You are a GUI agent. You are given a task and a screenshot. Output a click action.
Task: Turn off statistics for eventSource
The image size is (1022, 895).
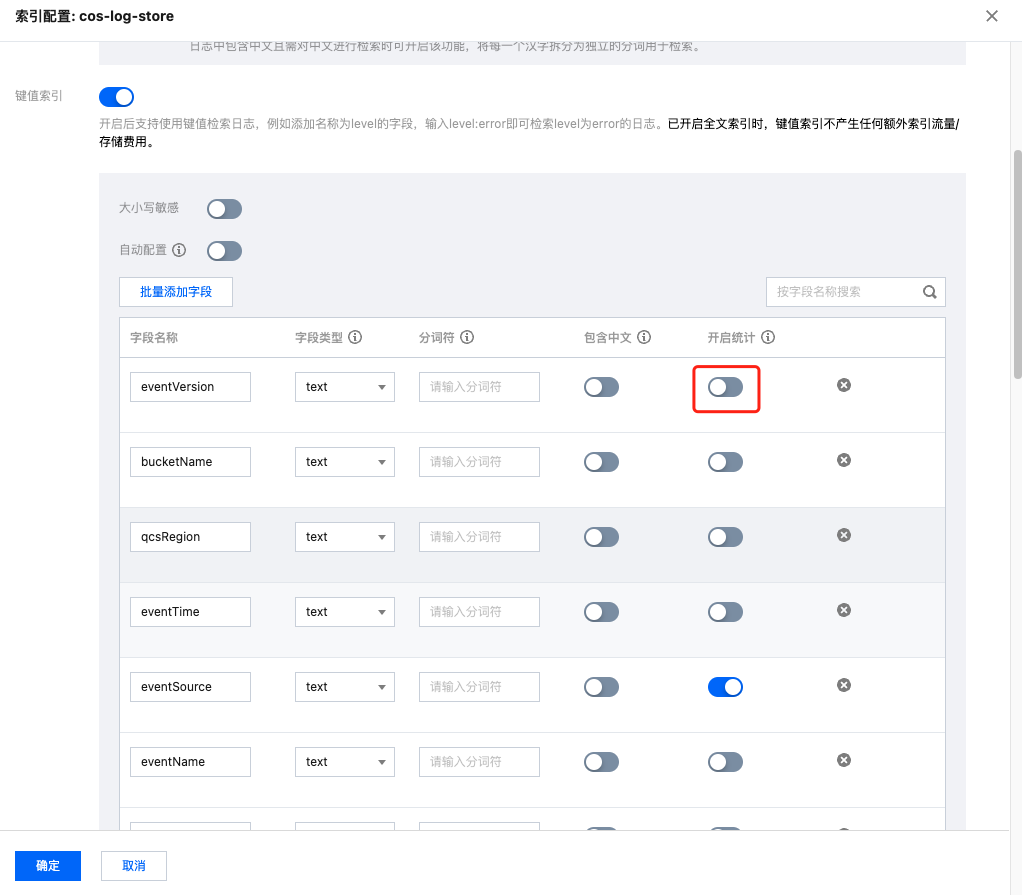coord(725,687)
